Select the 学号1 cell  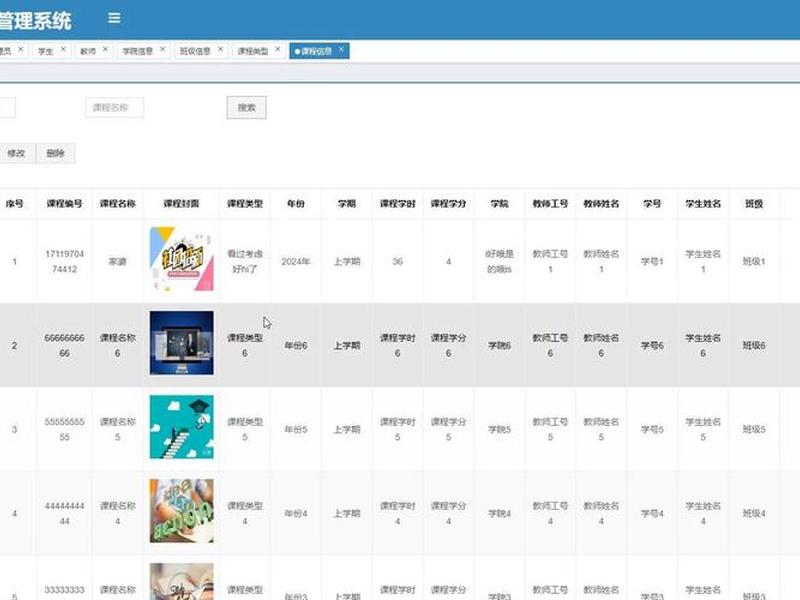pos(652,261)
